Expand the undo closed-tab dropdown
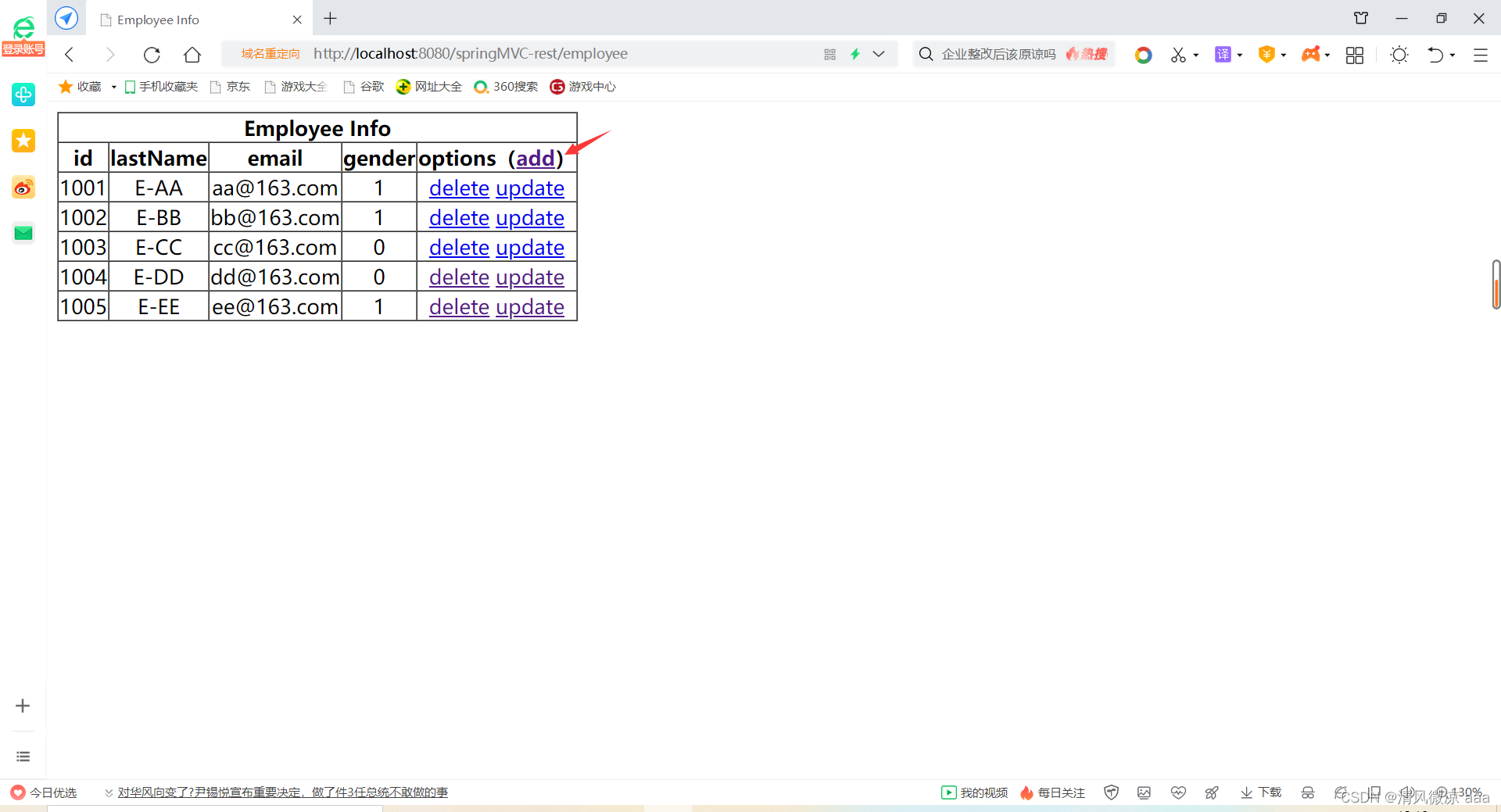Viewport: 1501px width, 812px height. [x=1453, y=55]
